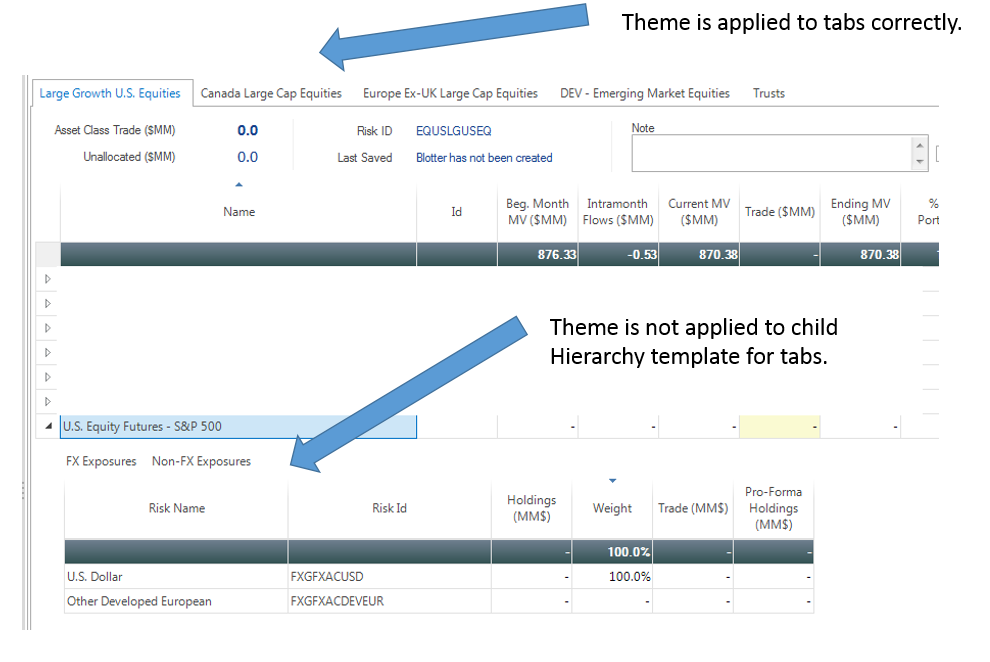
Task: Click the Current MV ($MM) column header
Action: pyautogui.click(x=699, y=212)
